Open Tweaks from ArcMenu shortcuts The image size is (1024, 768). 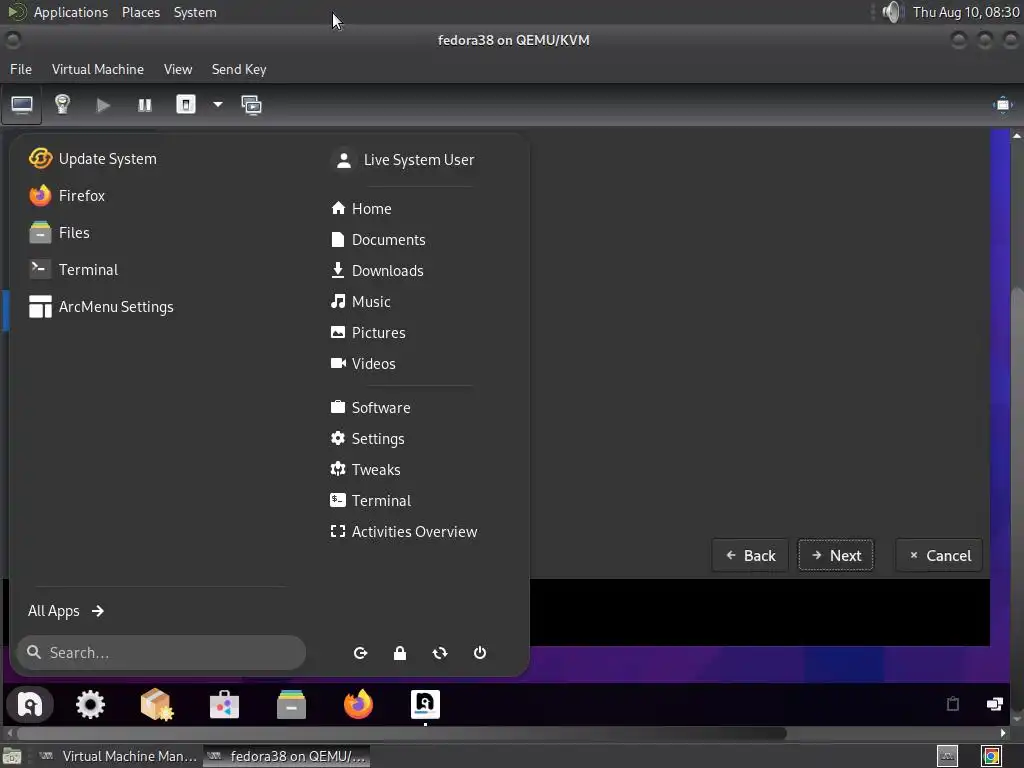[366, 470]
